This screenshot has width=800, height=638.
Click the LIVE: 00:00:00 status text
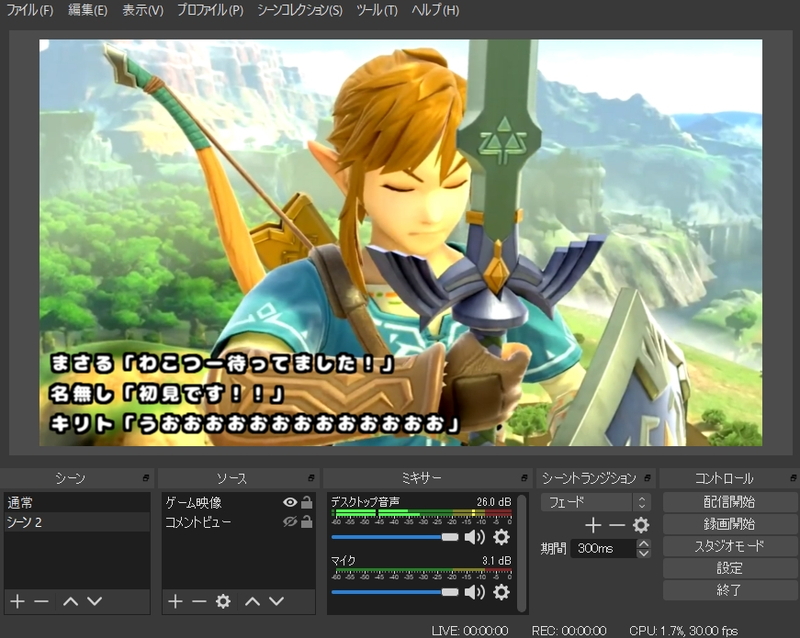pos(470,631)
